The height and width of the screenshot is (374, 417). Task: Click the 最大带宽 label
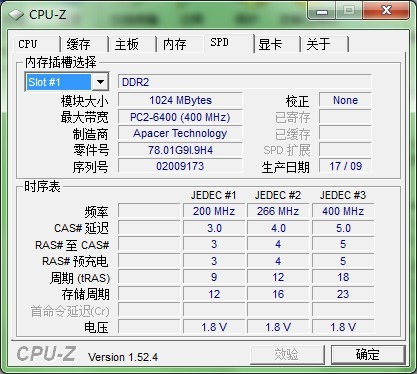click(x=84, y=117)
